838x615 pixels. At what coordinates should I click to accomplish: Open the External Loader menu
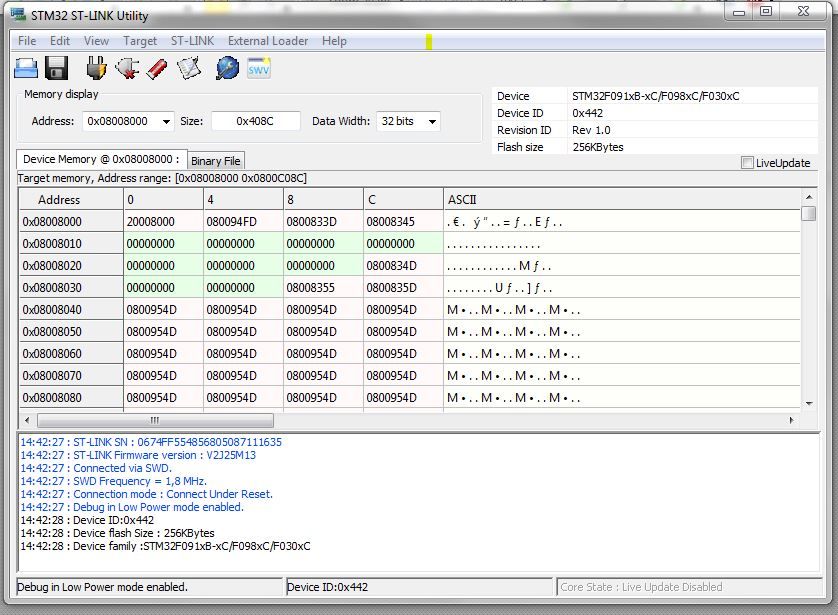pyautogui.click(x=268, y=41)
